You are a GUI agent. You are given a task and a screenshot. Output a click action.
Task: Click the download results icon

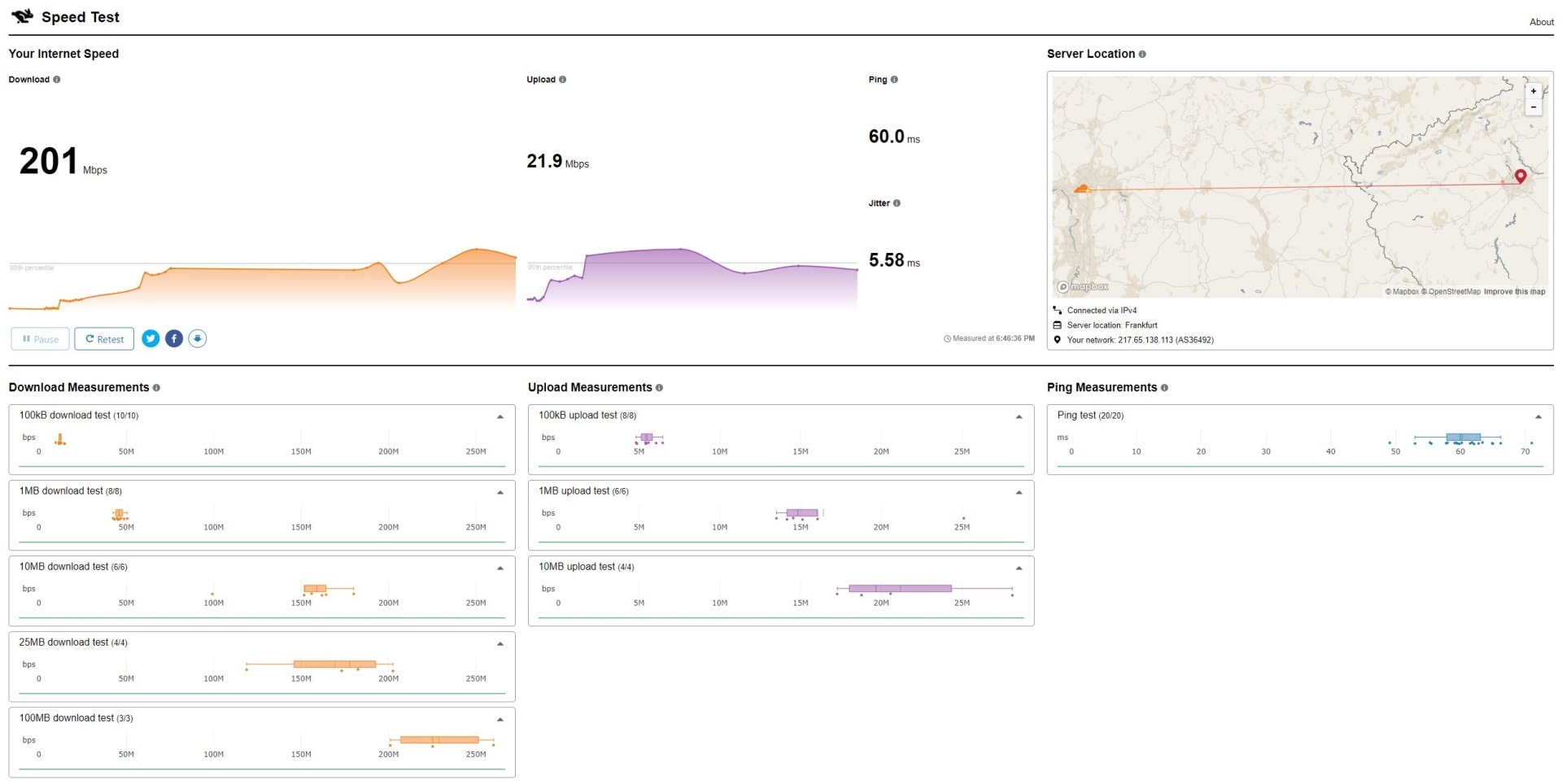click(198, 338)
